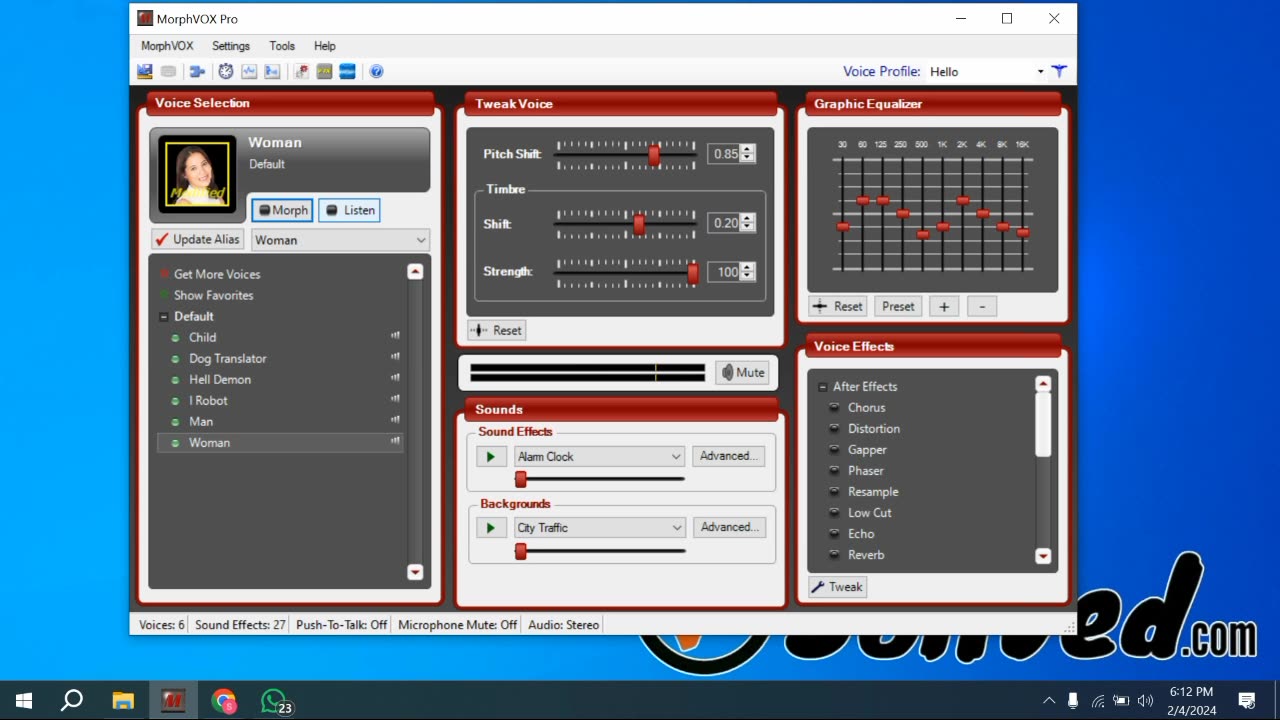Image resolution: width=1280 pixels, height=720 pixels.
Task: Open the Voice Profile Hello dropdown
Action: [x=986, y=71]
